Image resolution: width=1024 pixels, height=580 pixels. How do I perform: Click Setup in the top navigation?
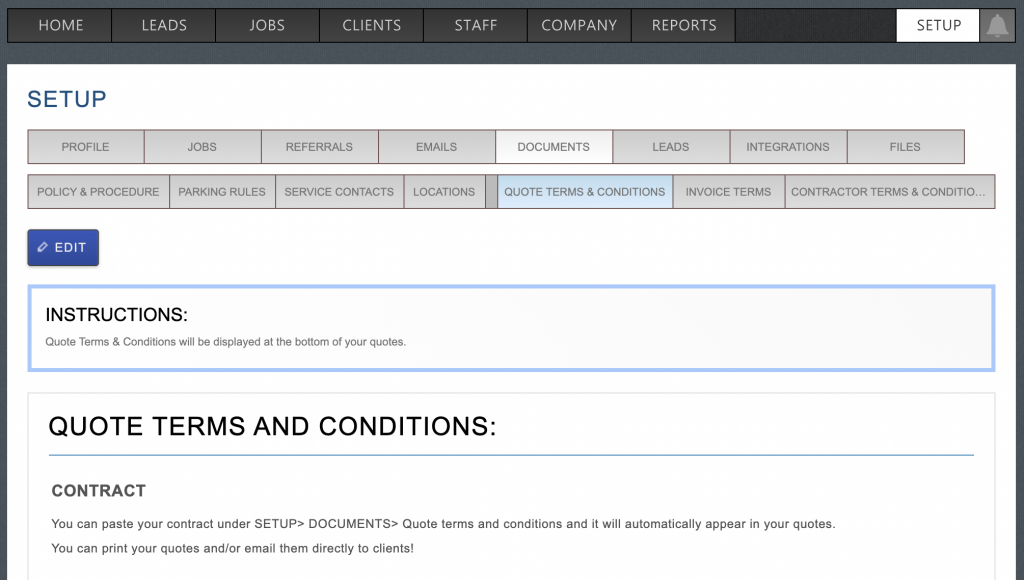tap(938, 26)
